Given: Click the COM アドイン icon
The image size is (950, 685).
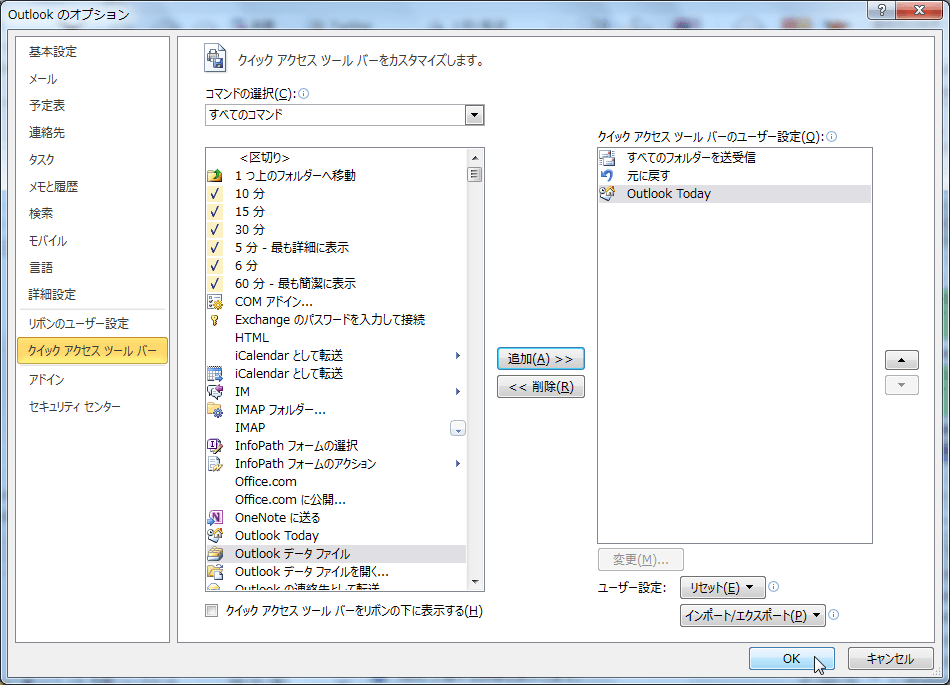Looking at the screenshot, I should [x=215, y=302].
